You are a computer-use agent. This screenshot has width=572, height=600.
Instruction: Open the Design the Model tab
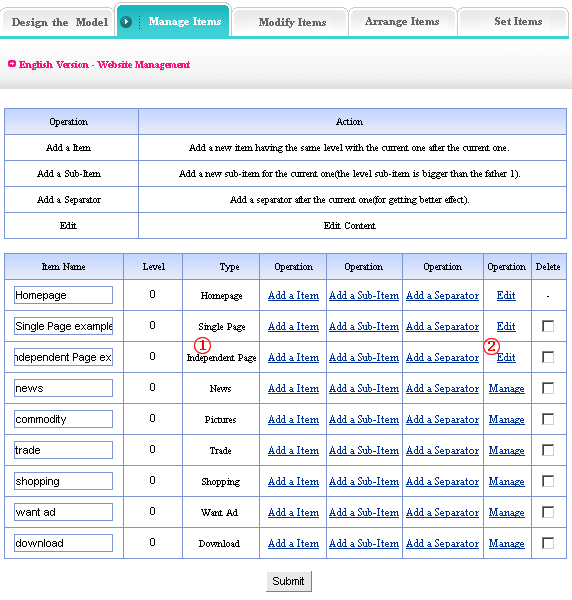(x=60, y=22)
